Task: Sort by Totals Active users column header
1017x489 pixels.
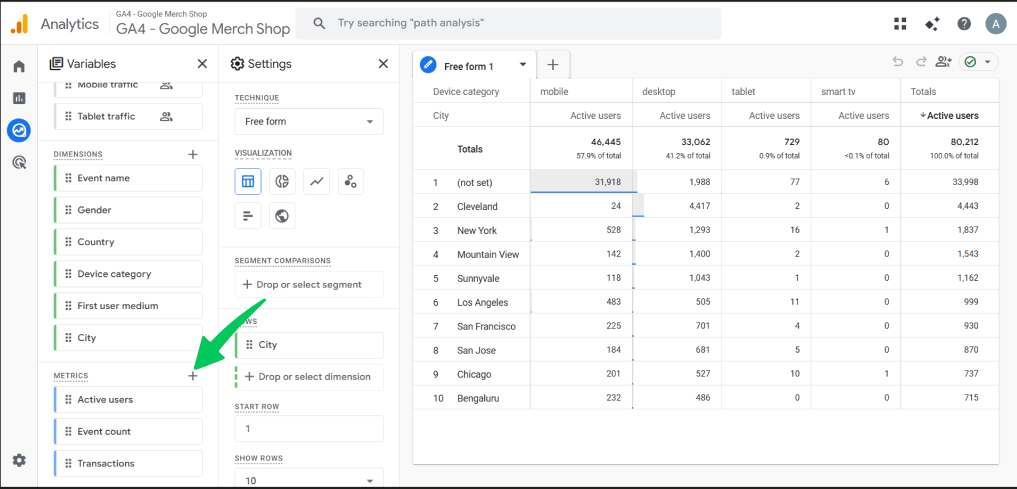Action: point(950,115)
